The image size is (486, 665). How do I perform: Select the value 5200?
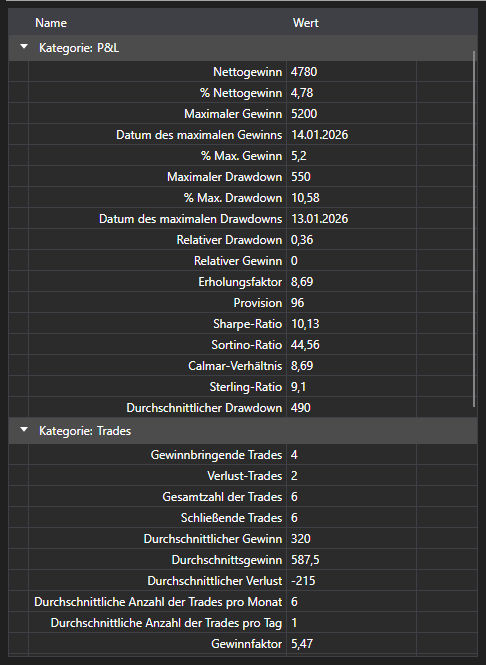pos(304,114)
